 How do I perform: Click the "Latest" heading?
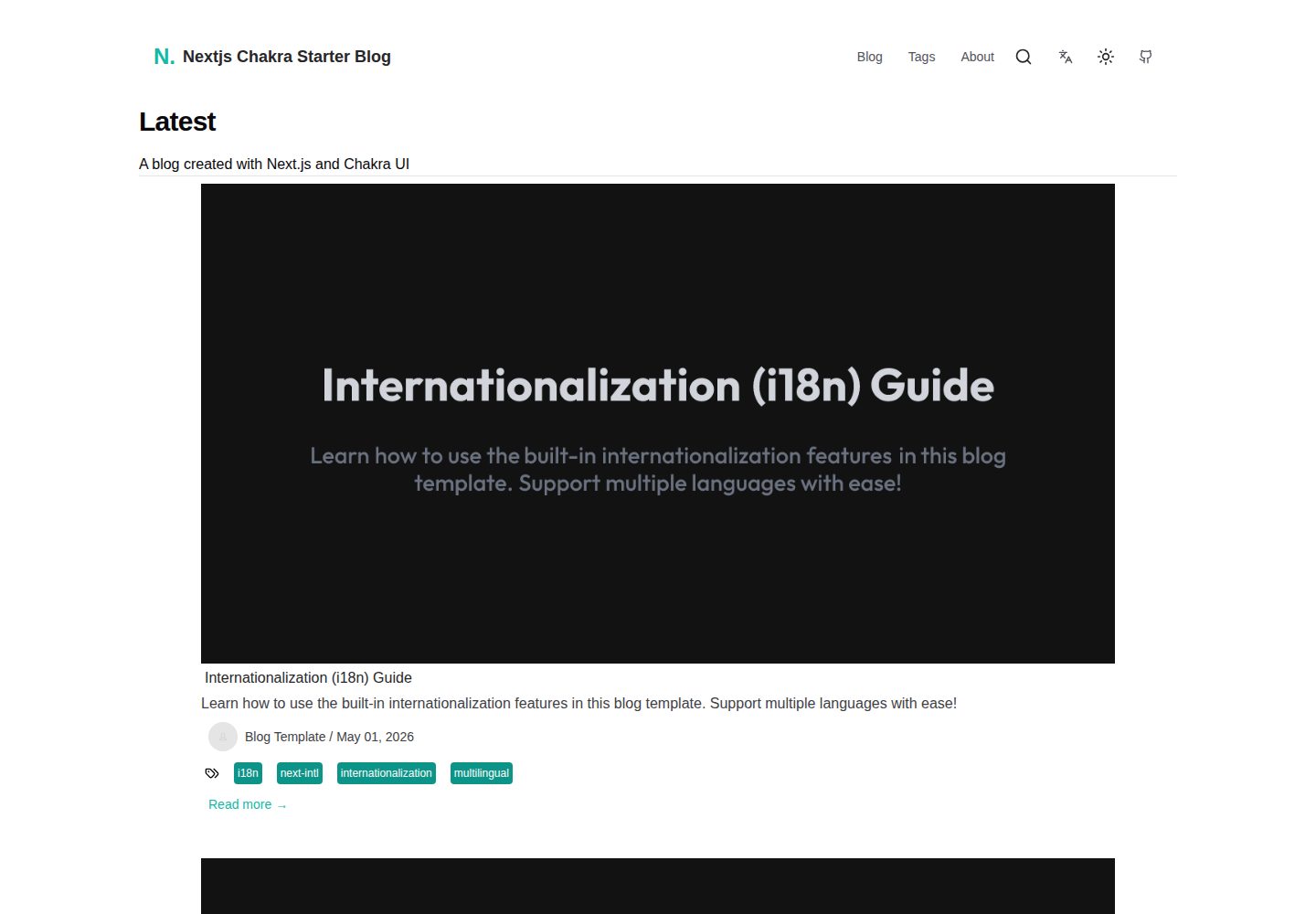pyautogui.click(x=177, y=122)
